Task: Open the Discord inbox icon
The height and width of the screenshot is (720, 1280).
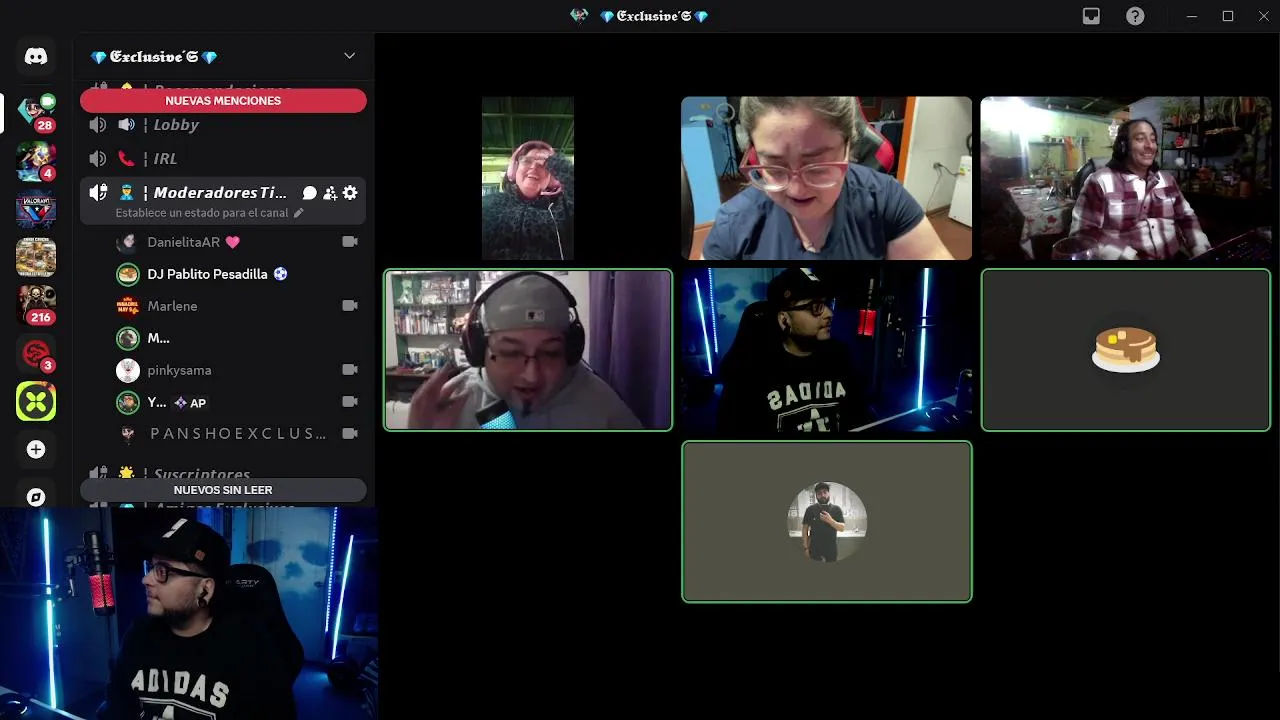Action: click(1091, 16)
